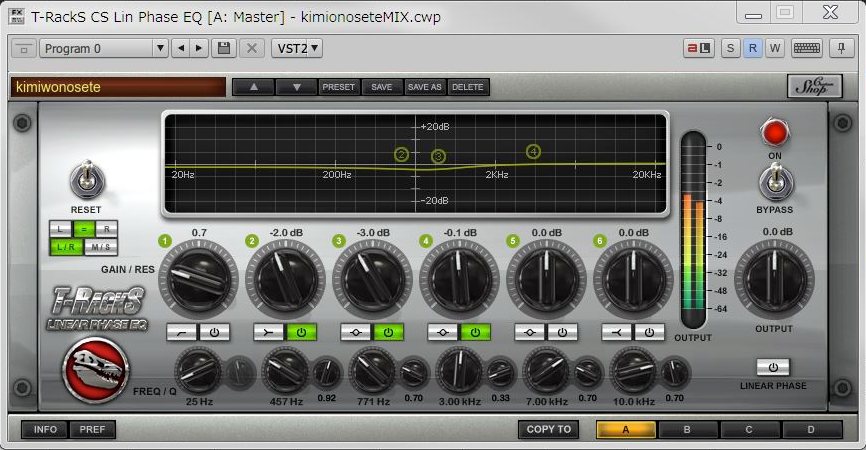
Task: Disable band 3 green power button
Action: (388, 332)
